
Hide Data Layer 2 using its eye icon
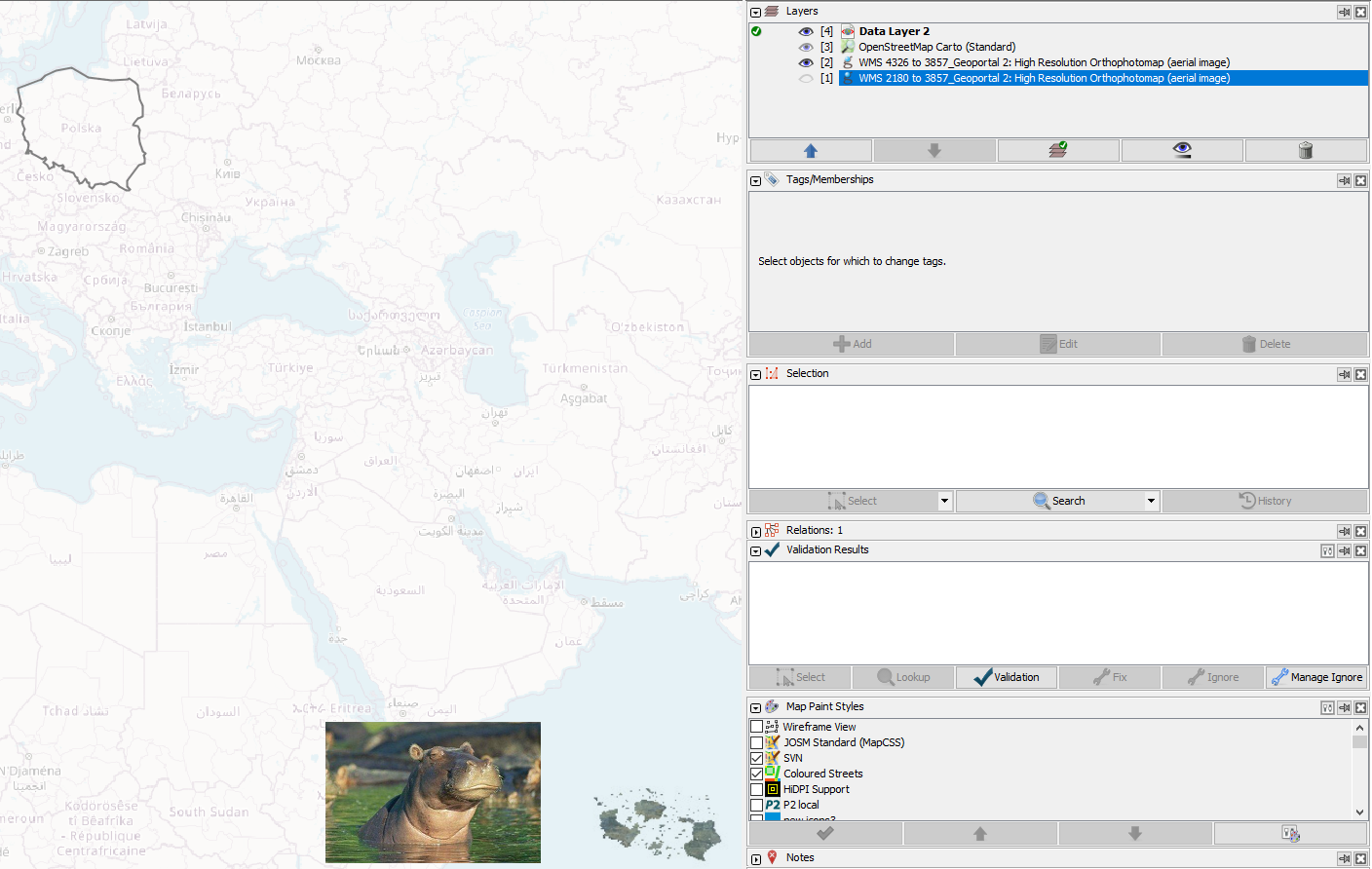coord(806,31)
